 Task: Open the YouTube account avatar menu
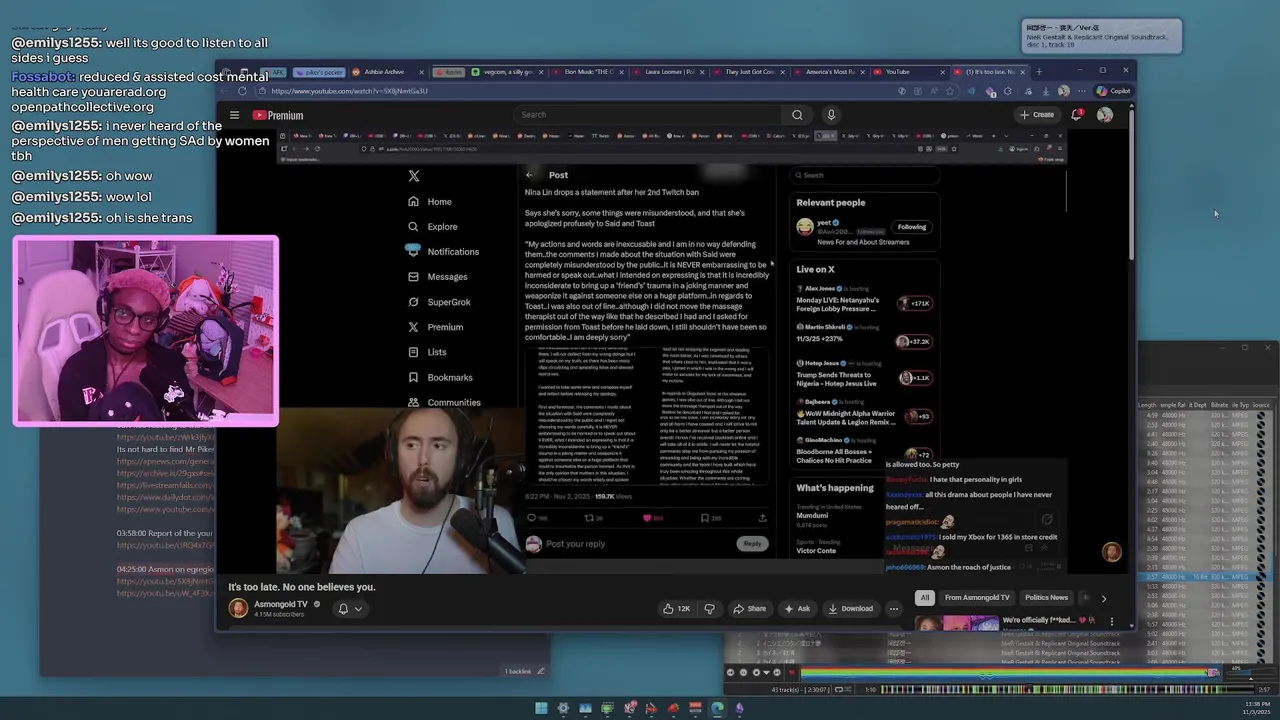point(1104,115)
